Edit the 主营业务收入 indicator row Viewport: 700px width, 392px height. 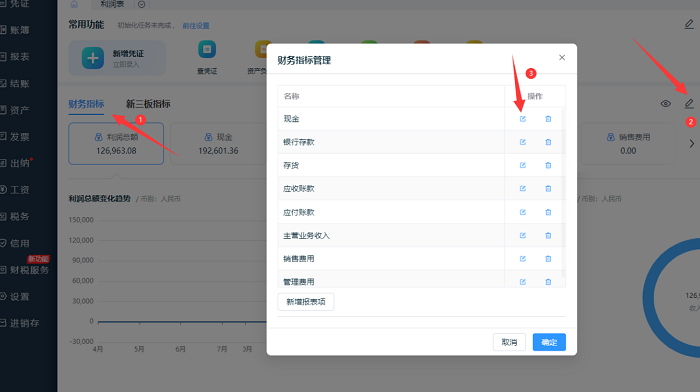(x=522, y=235)
